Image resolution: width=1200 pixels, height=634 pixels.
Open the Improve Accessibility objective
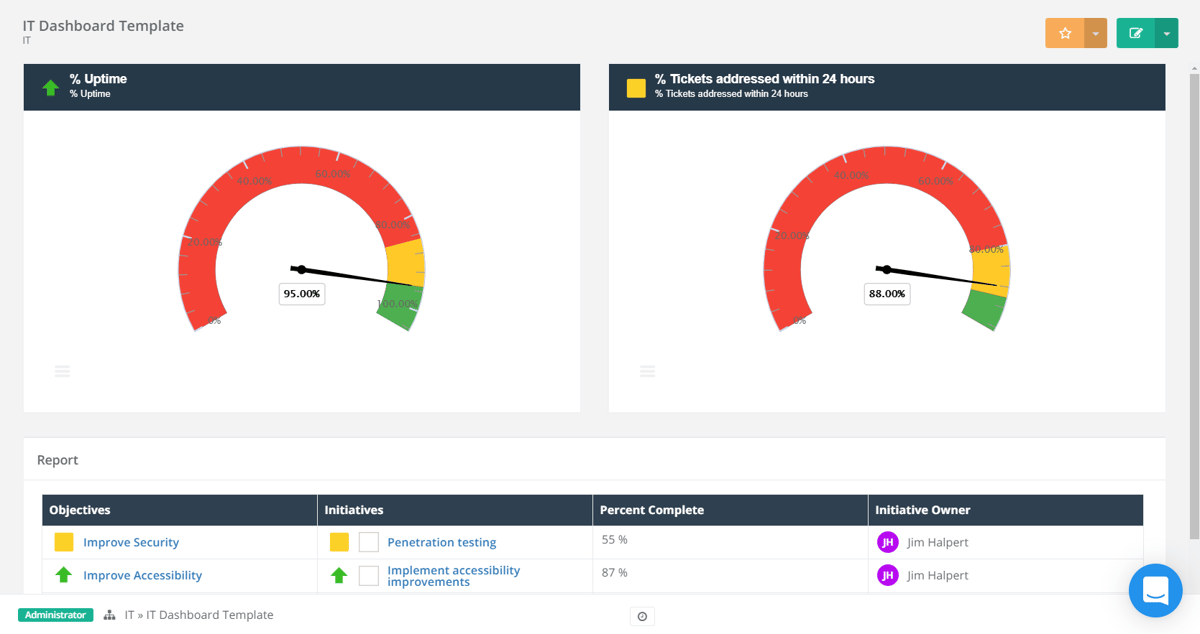point(142,575)
